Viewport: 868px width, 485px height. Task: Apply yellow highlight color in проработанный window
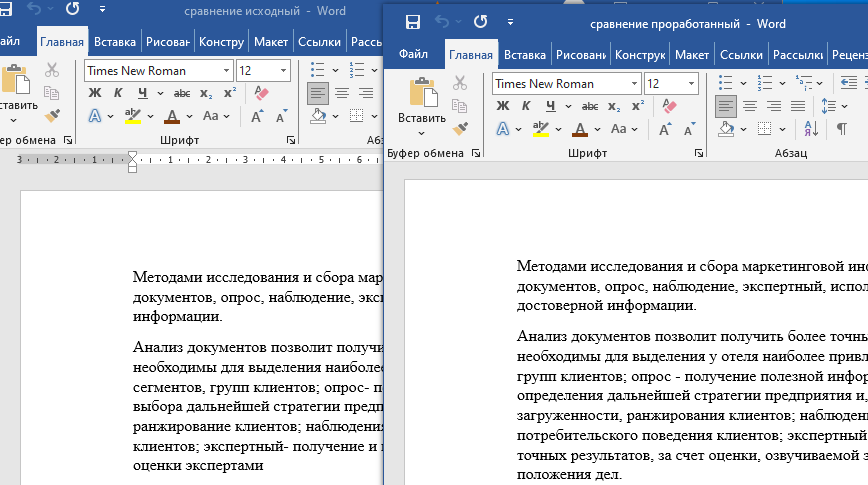[x=541, y=129]
